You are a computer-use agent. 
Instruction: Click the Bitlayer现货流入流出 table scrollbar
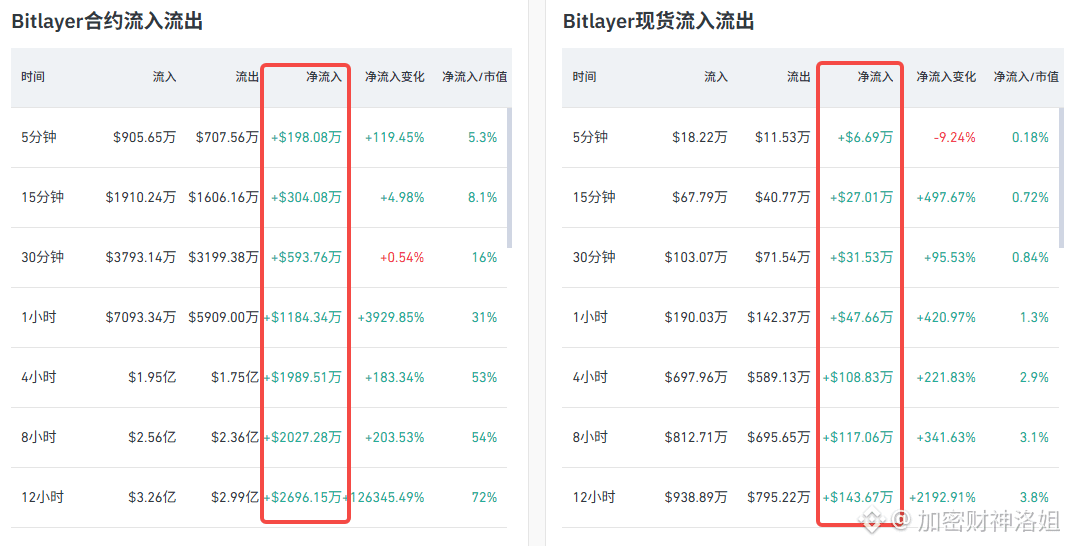coord(1061,178)
